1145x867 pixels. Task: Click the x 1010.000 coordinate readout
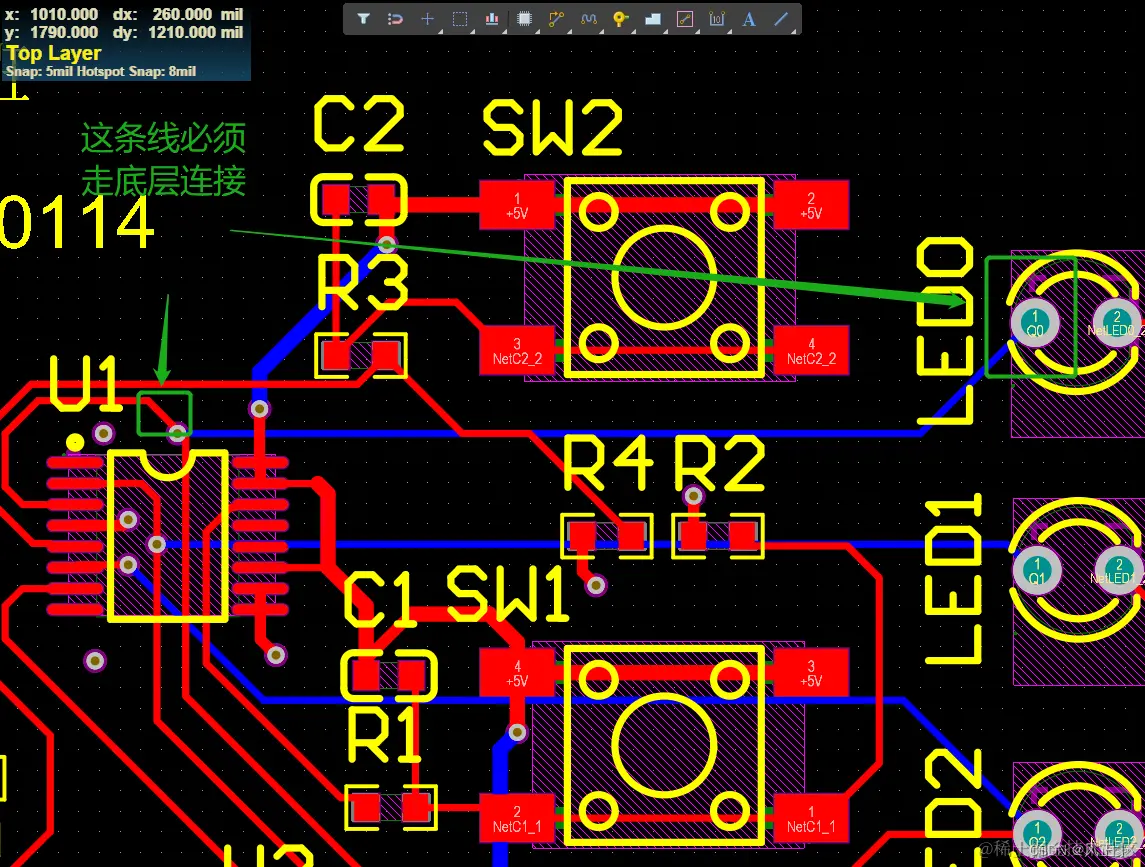click(x=51, y=14)
